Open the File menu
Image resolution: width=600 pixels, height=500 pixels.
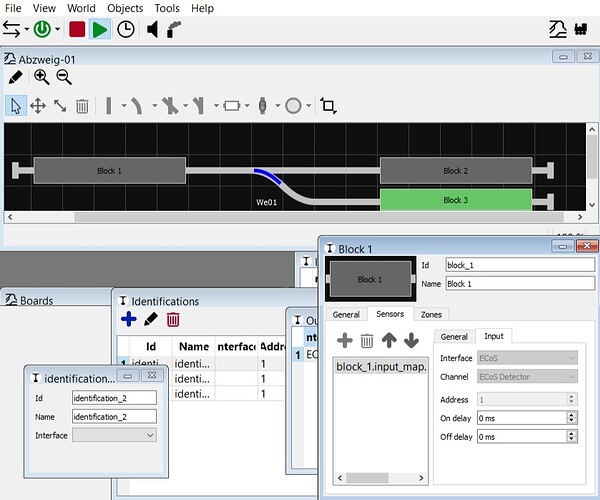point(13,8)
